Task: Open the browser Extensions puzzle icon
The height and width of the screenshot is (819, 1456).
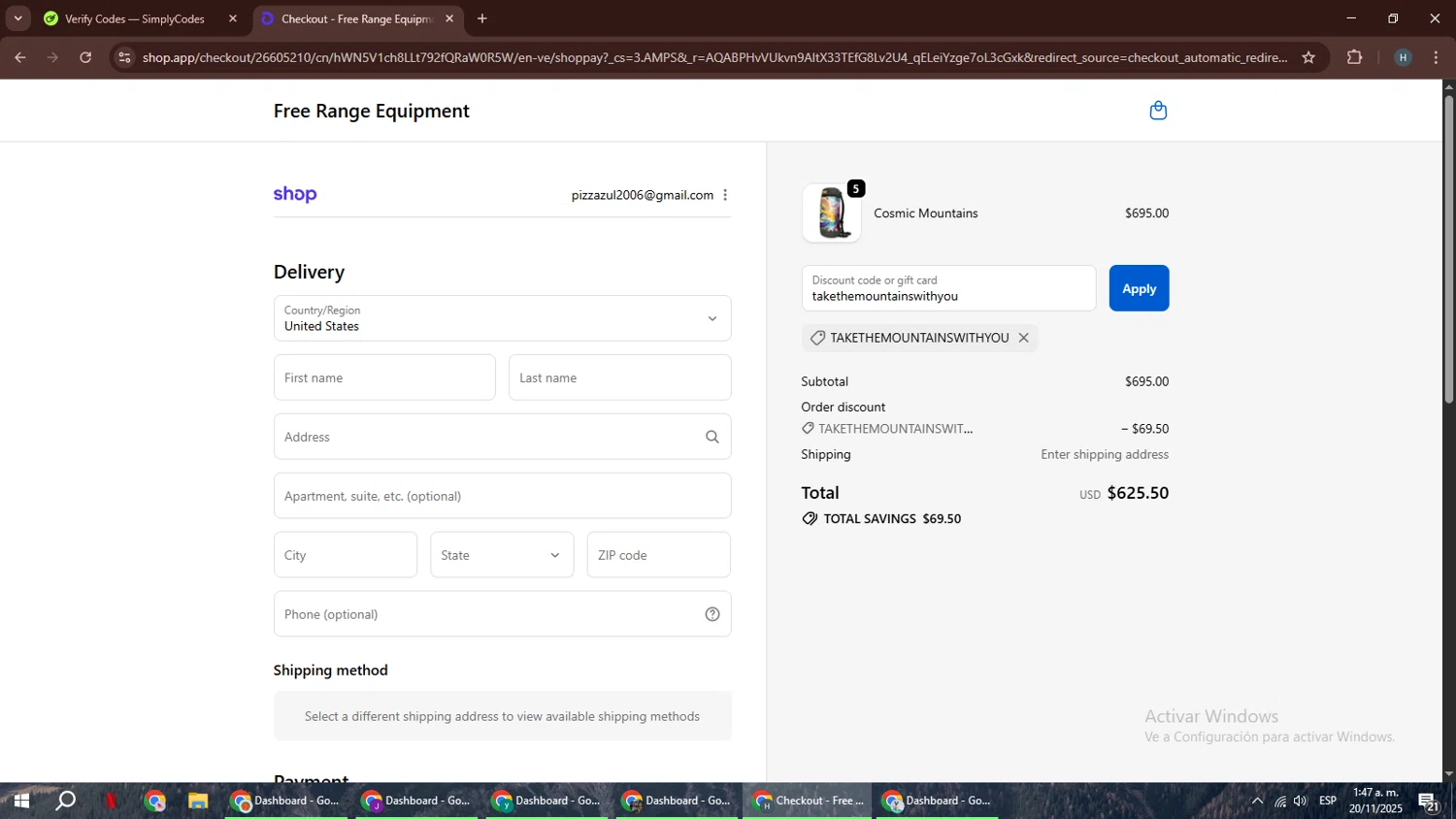Action: coord(1355,57)
